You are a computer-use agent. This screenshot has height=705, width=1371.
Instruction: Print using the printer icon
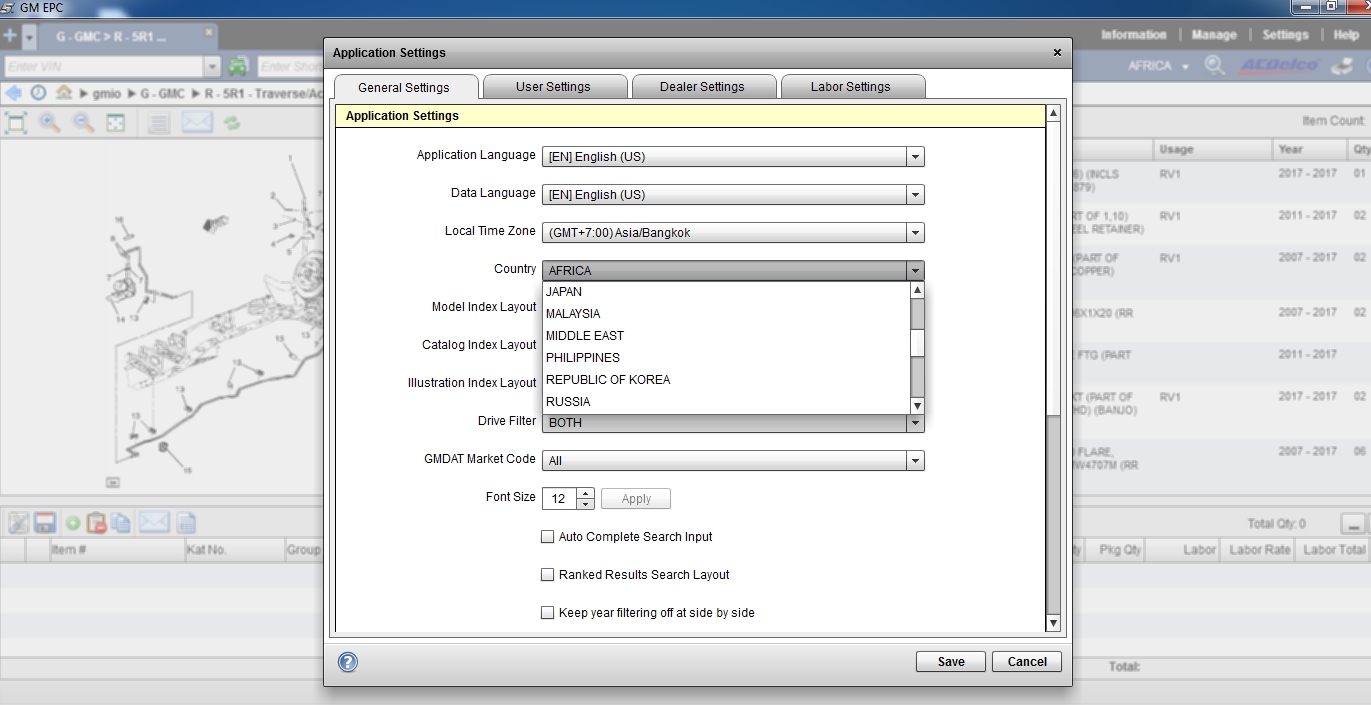(1341, 66)
